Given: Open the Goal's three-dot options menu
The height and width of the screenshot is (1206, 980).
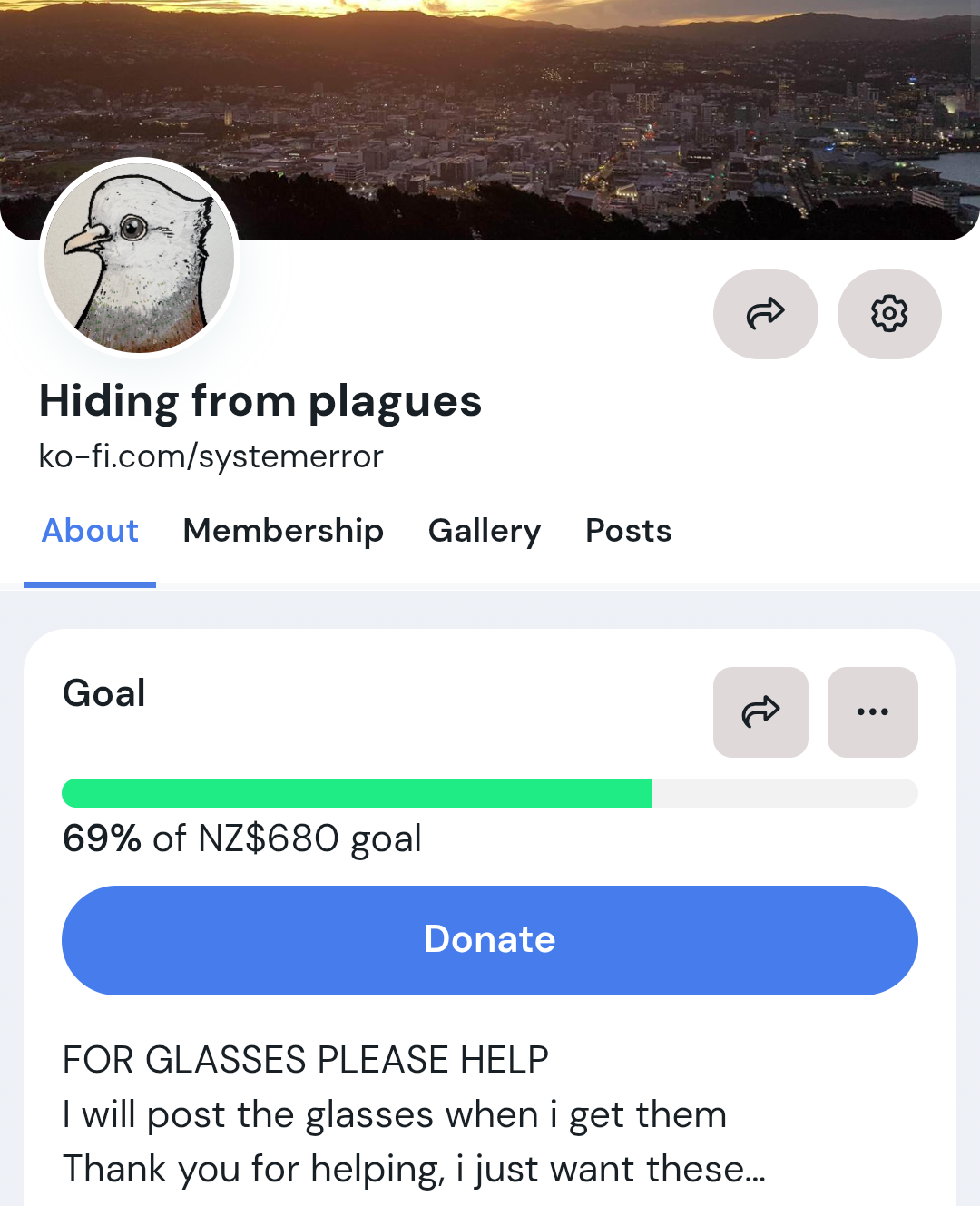Looking at the screenshot, I should coord(873,712).
